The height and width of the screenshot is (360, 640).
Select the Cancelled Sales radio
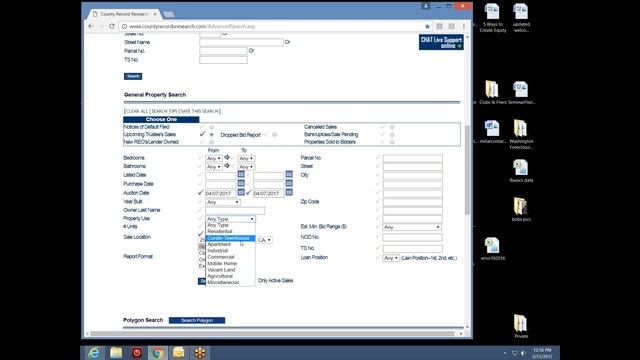[392, 127]
